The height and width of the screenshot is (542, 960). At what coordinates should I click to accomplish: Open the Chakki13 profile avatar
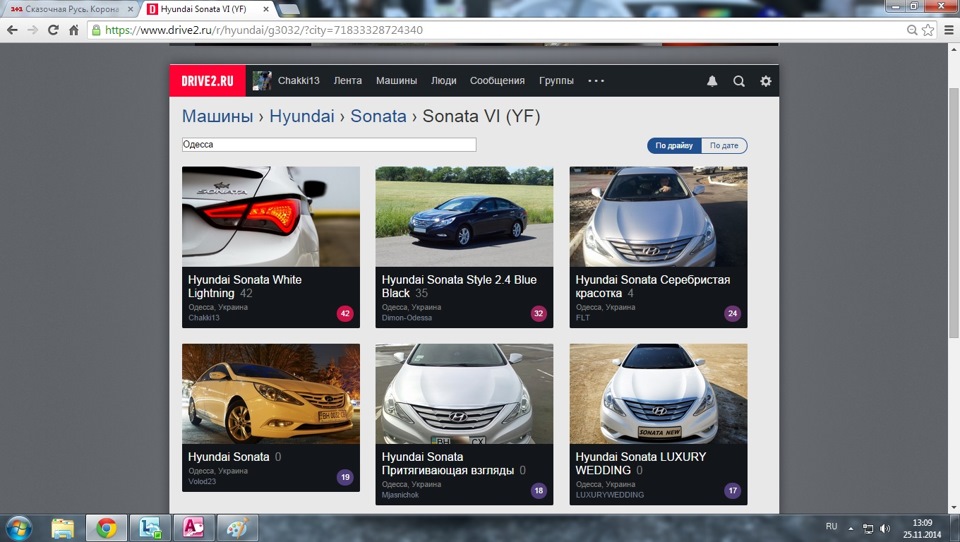click(261, 81)
